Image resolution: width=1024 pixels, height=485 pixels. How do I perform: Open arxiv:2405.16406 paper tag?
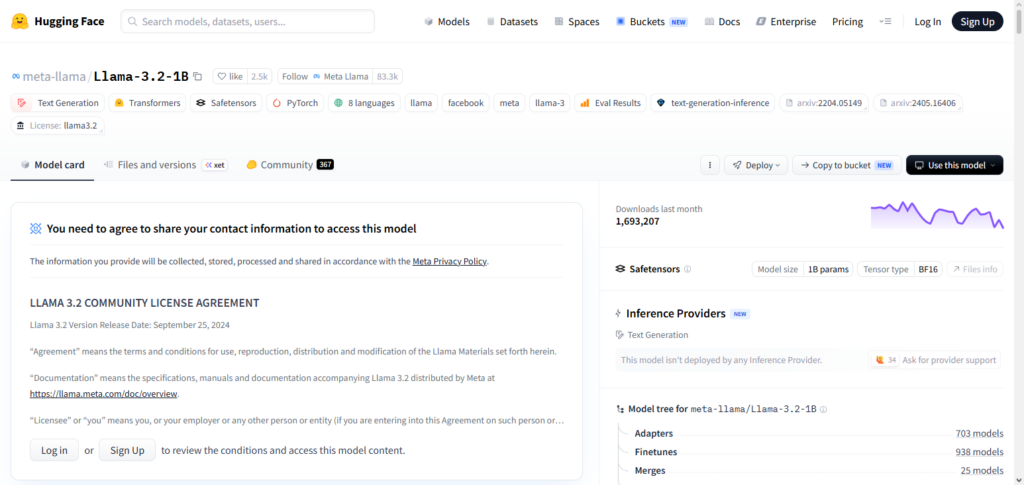[918, 103]
